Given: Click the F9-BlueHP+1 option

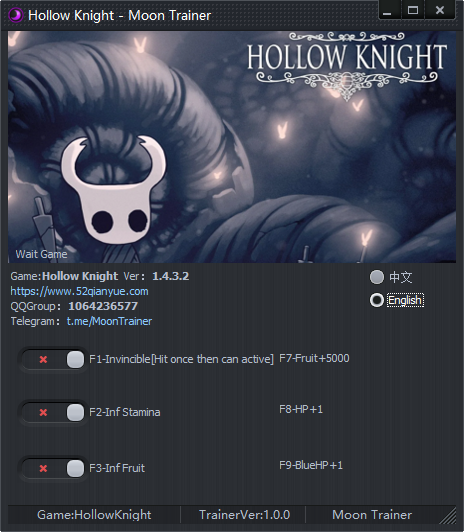Looking at the screenshot, I should tap(311, 465).
